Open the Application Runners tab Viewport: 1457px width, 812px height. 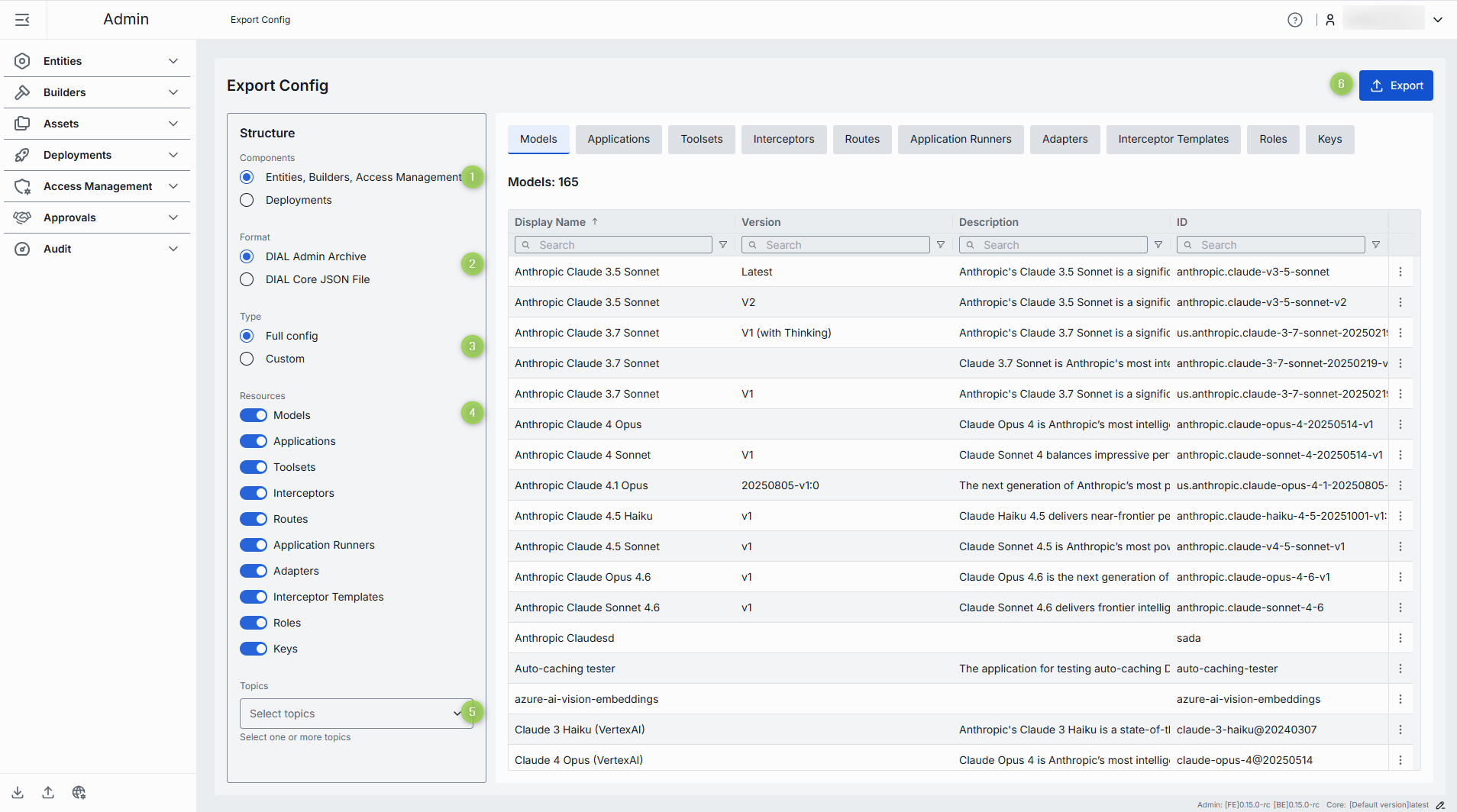tap(960, 139)
